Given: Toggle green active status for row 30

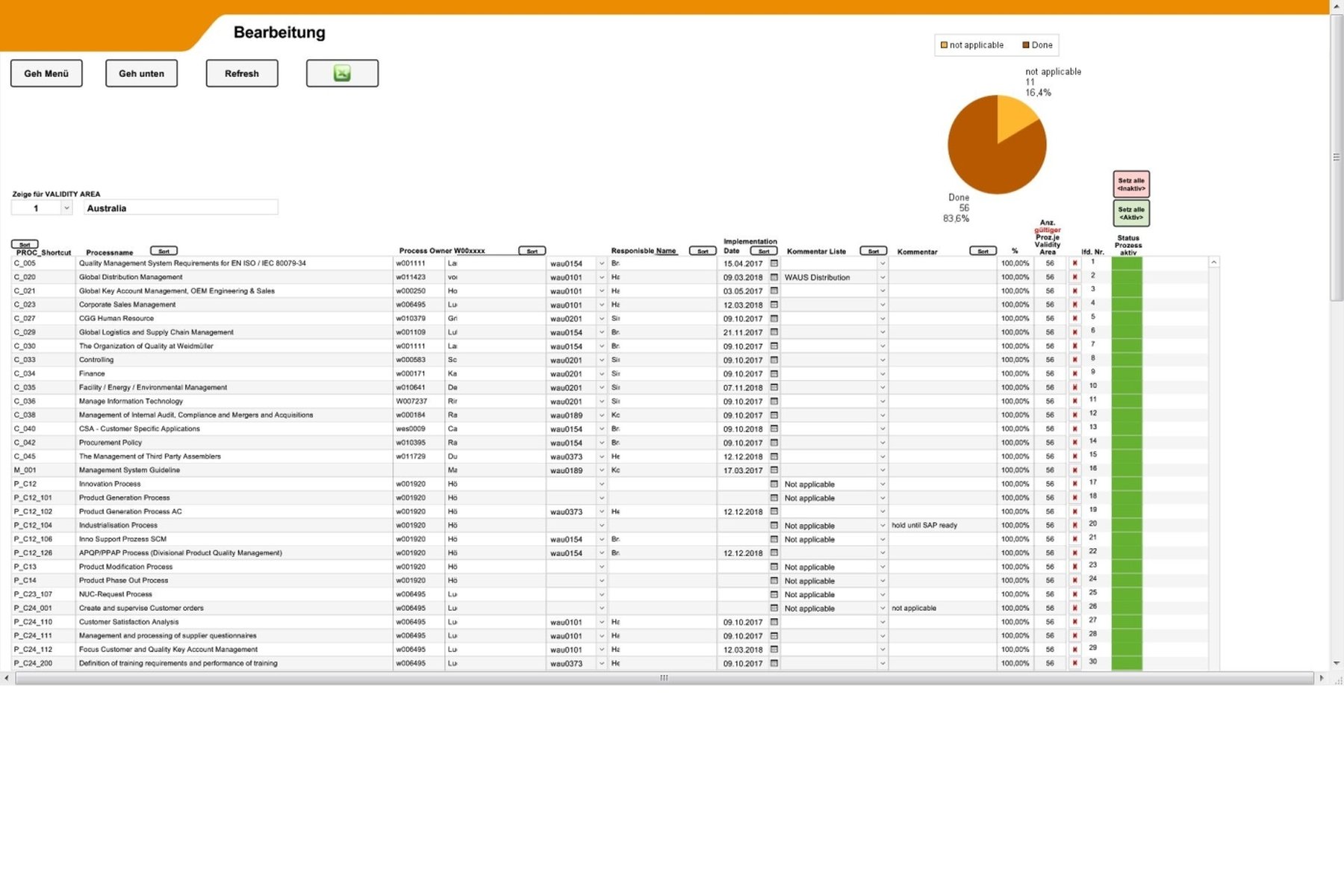Looking at the screenshot, I should [1127, 663].
